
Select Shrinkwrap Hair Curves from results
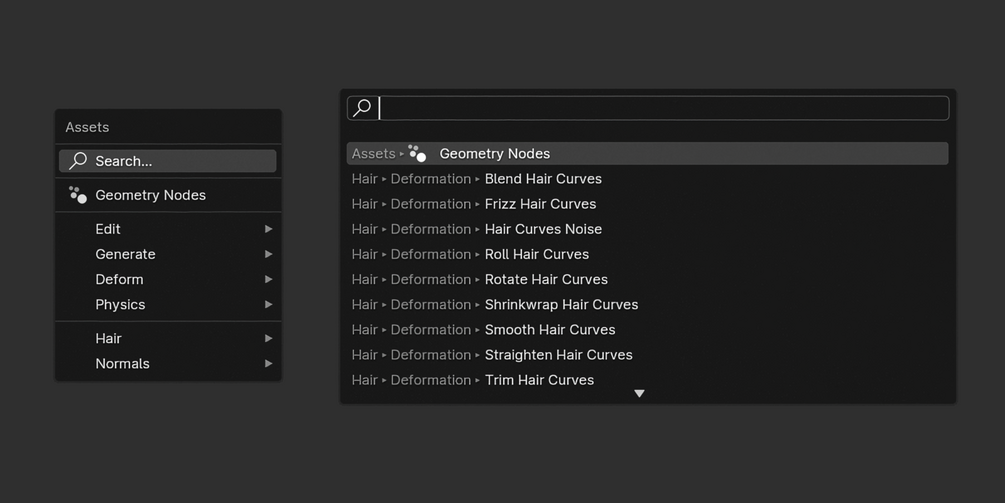[561, 304]
